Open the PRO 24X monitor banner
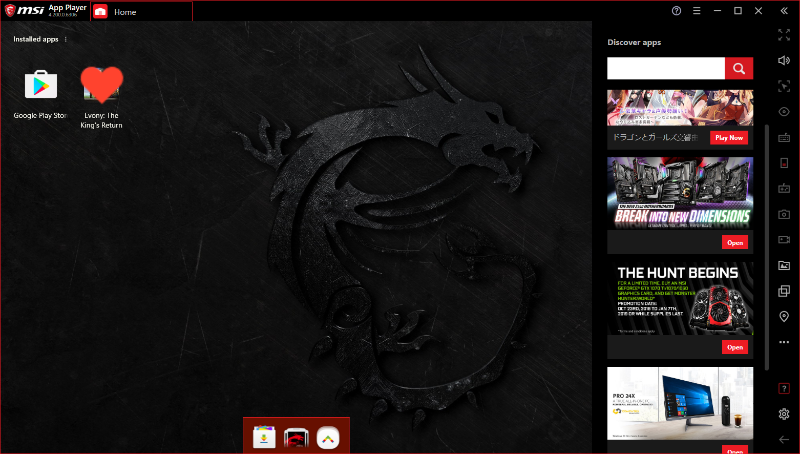The width and height of the screenshot is (800, 454). point(680,403)
